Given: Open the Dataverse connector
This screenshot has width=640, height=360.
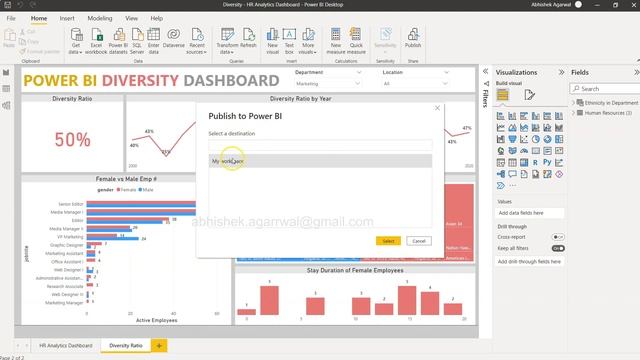Looking at the screenshot, I should tap(173, 38).
